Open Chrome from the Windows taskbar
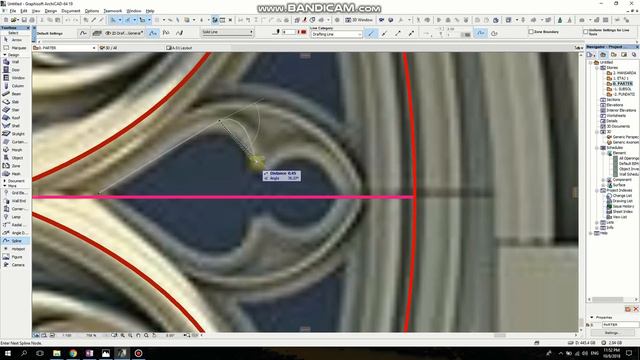 pyautogui.click(x=73, y=353)
